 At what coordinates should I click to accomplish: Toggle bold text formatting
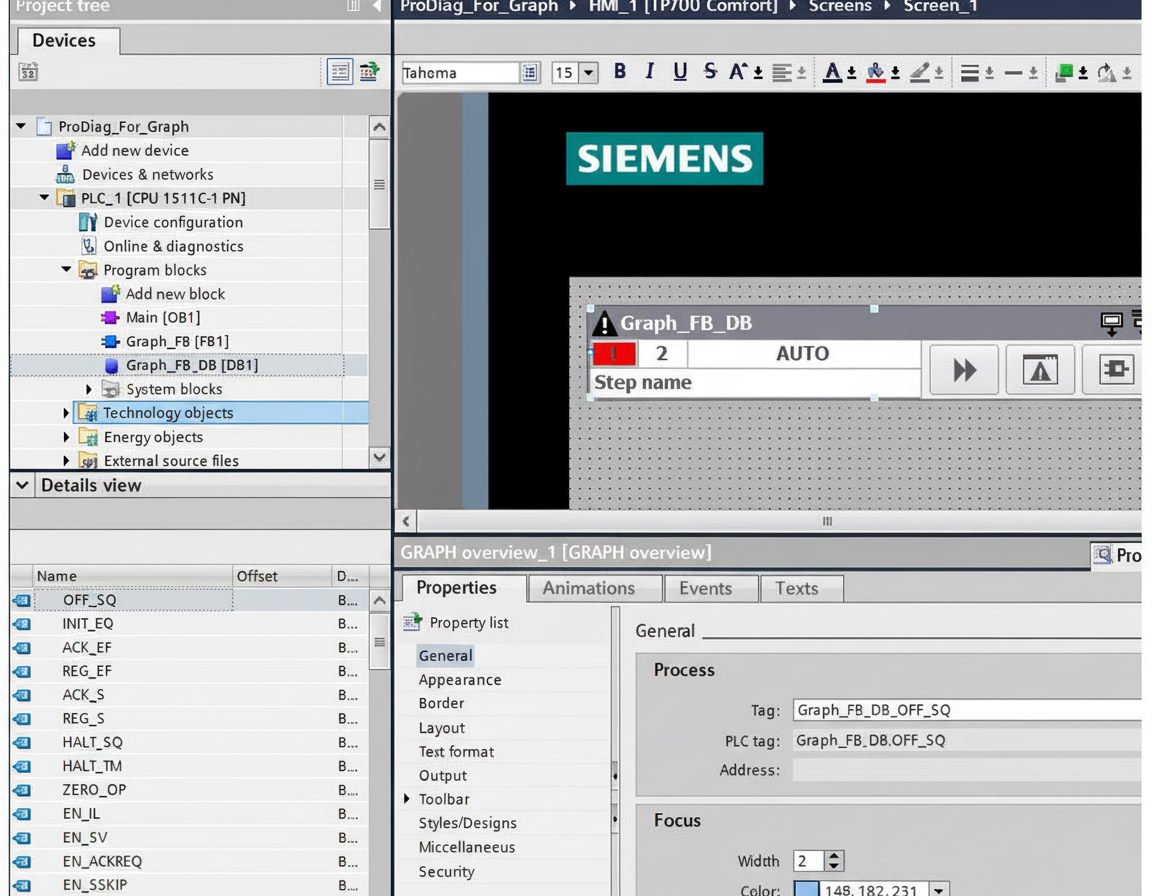coord(620,72)
